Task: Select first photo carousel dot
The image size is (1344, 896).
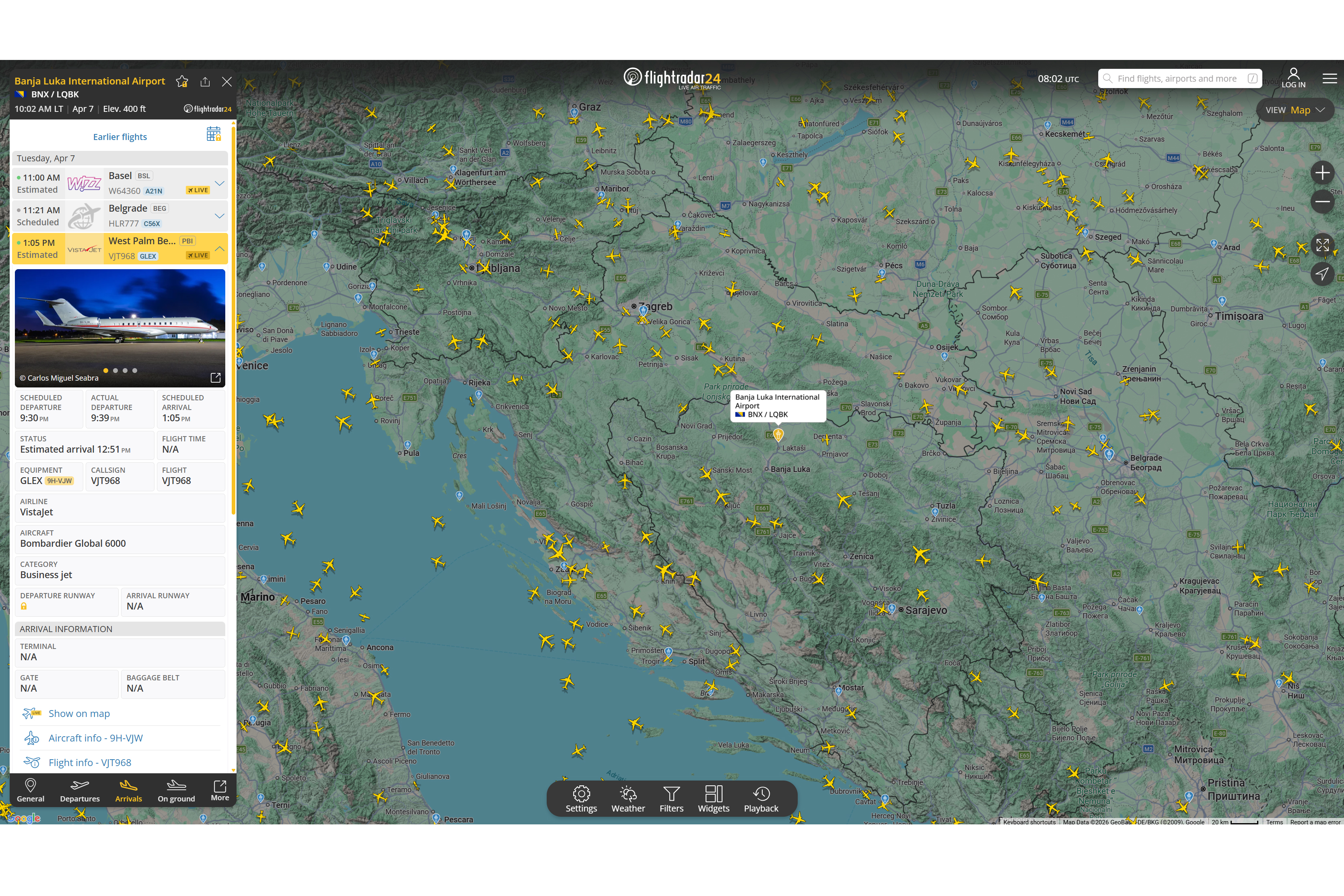Action: pyautogui.click(x=106, y=370)
